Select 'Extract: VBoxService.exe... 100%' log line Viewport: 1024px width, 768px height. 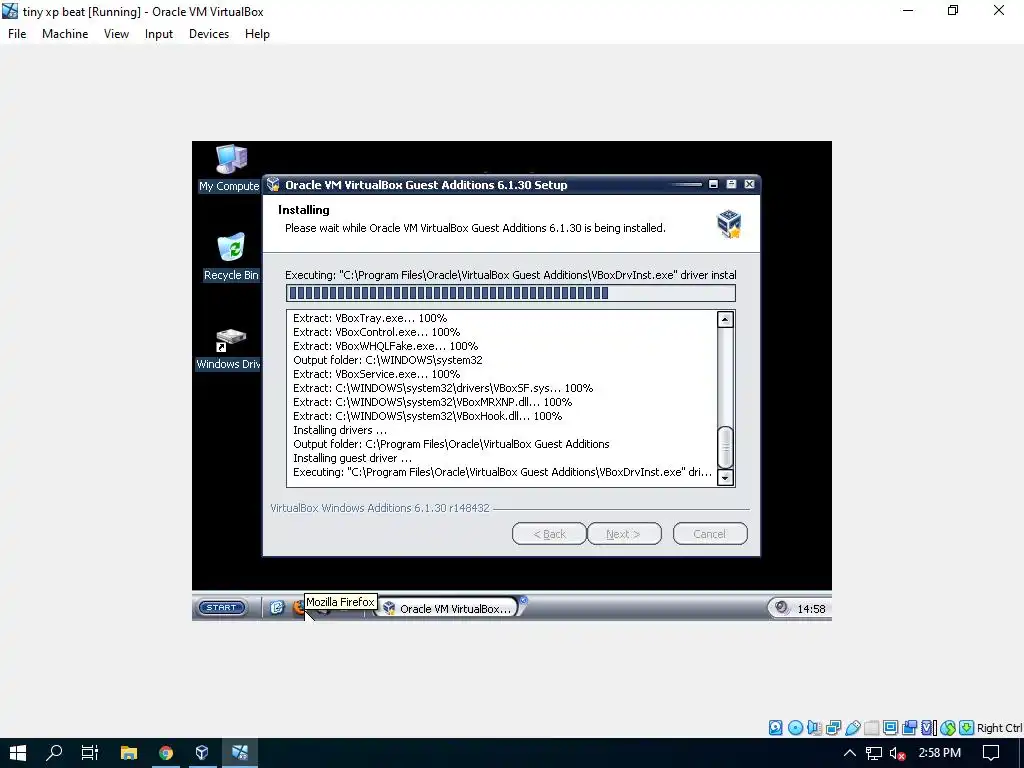(376, 374)
